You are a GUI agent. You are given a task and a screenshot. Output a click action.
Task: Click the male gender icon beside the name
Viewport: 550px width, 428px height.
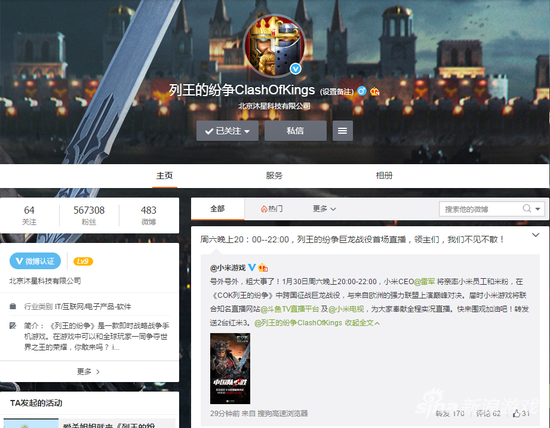[x=362, y=91]
